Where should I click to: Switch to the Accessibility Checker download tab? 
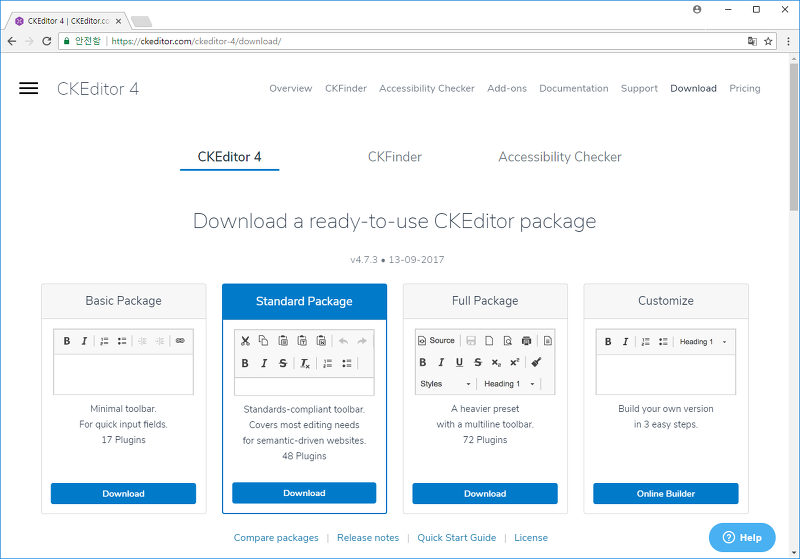pyautogui.click(x=560, y=157)
